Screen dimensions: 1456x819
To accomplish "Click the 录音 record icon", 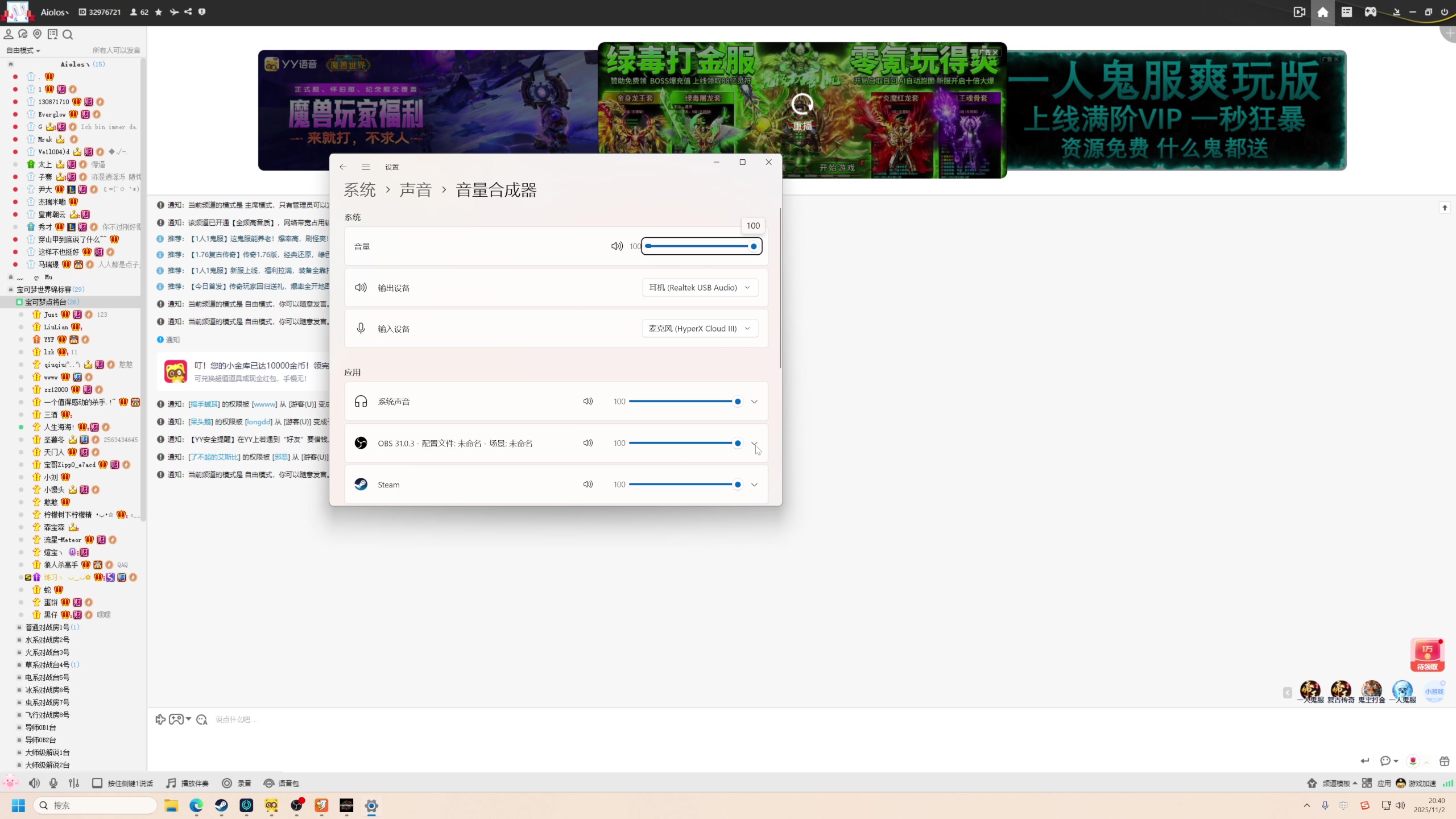I will pyautogui.click(x=227, y=783).
